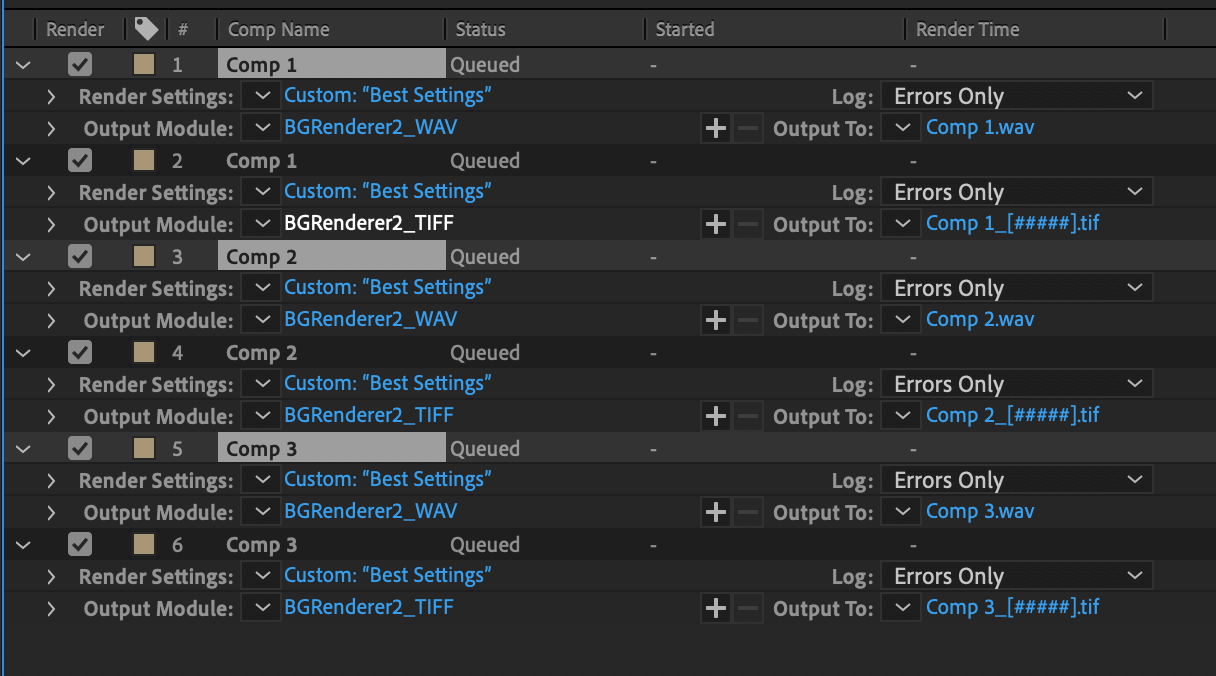Collapse render queue item 3 details
1216x676 pixels.
pyautogui.click(x=23, y=257)
